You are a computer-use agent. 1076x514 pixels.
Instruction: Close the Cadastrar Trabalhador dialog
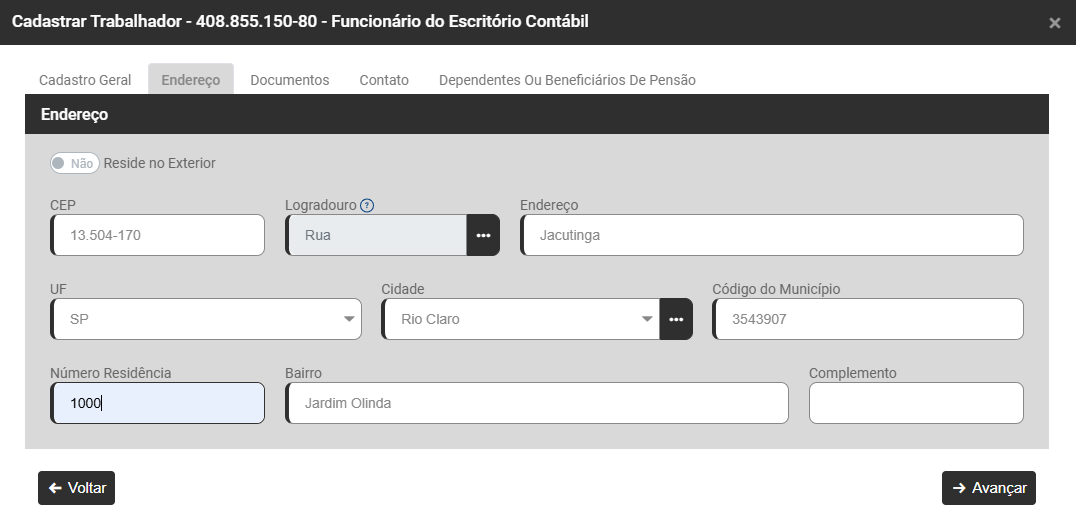coord(1055,23)
